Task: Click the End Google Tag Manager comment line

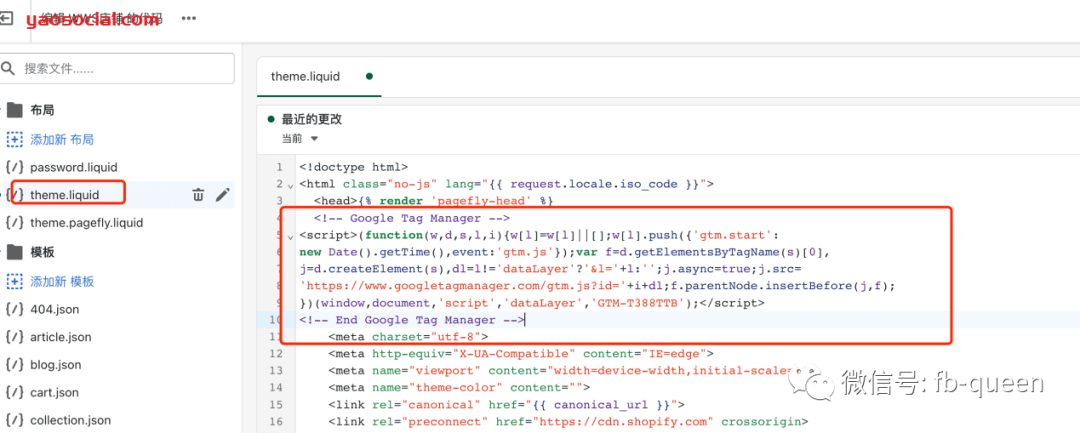Action: click(412, 320)
